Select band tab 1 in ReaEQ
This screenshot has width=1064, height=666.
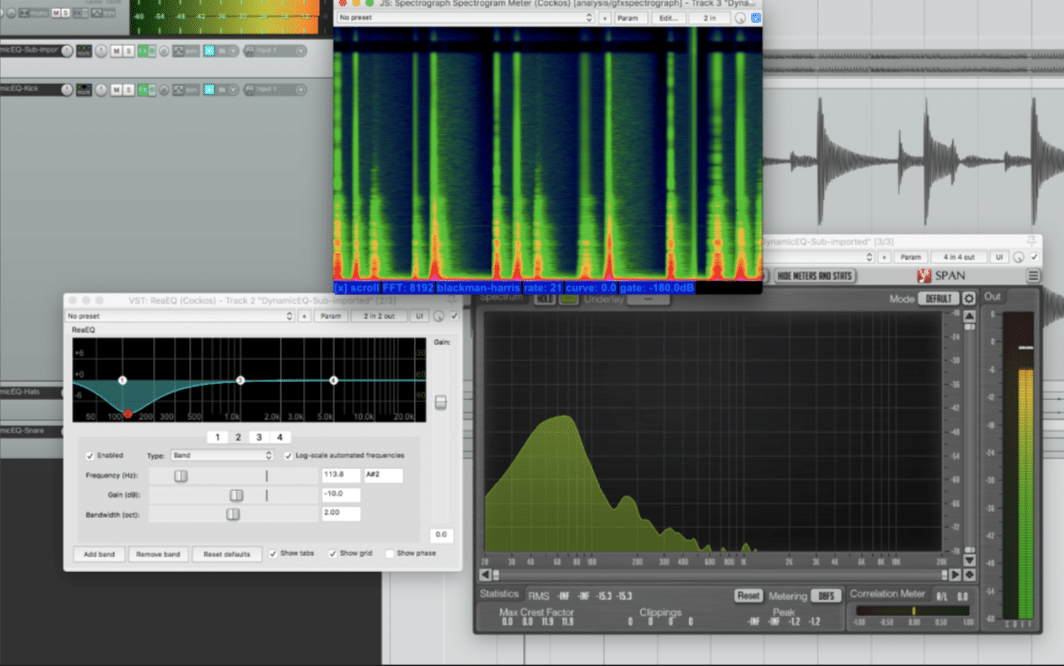(217, 437)
